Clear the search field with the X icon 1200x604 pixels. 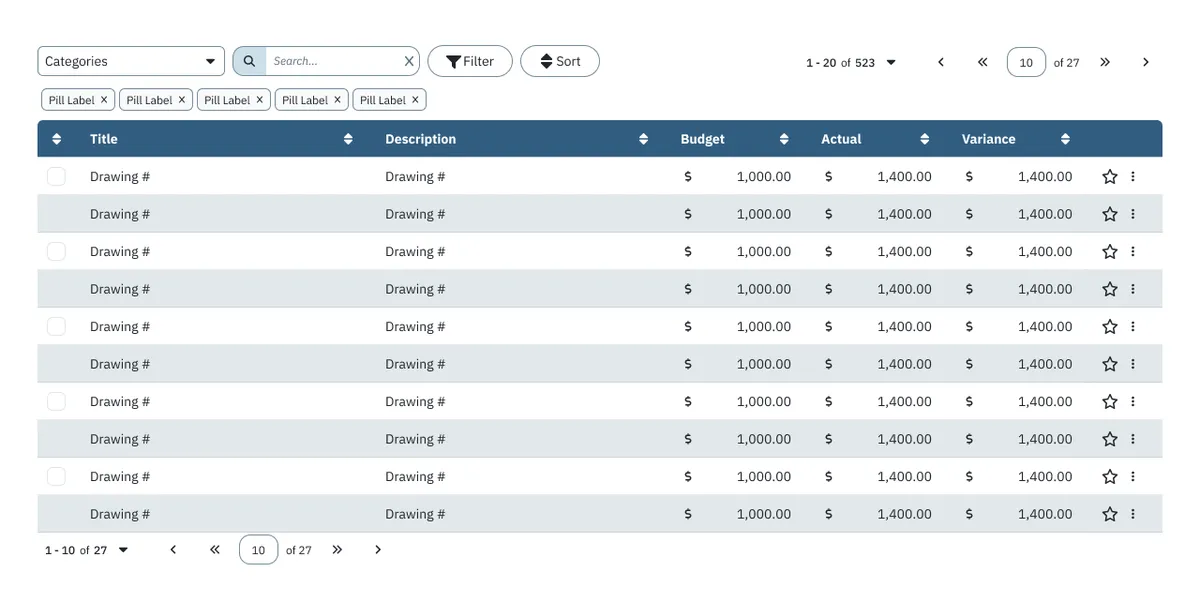click(408, 61)
